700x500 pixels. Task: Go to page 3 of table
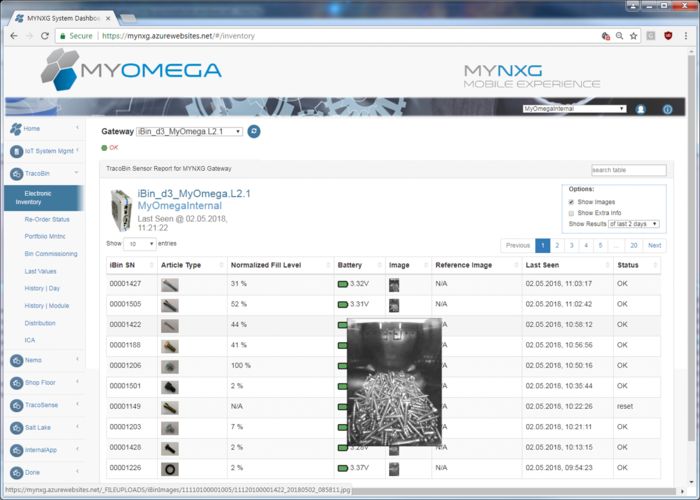click(x=571, y=246)
